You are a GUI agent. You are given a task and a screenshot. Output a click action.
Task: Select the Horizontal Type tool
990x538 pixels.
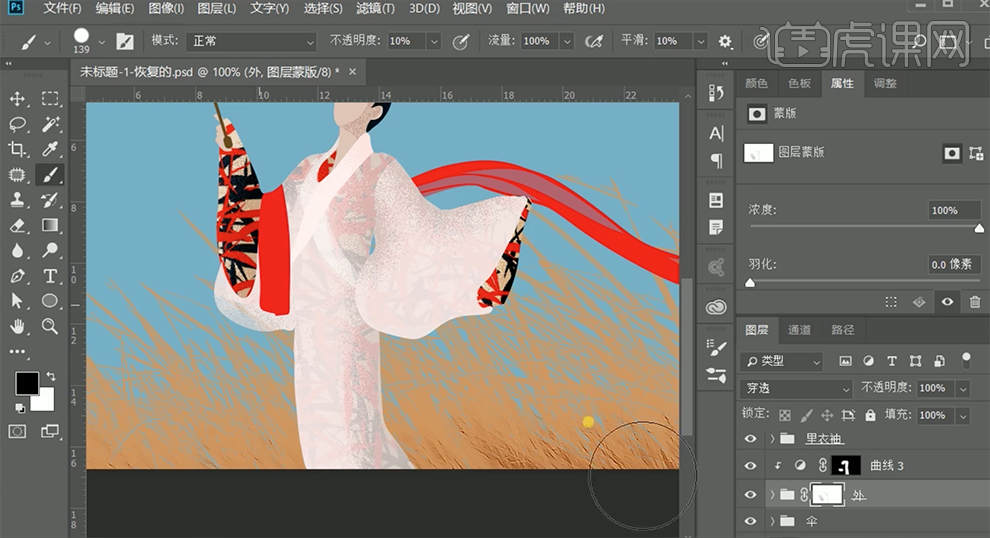coord(50,276)
